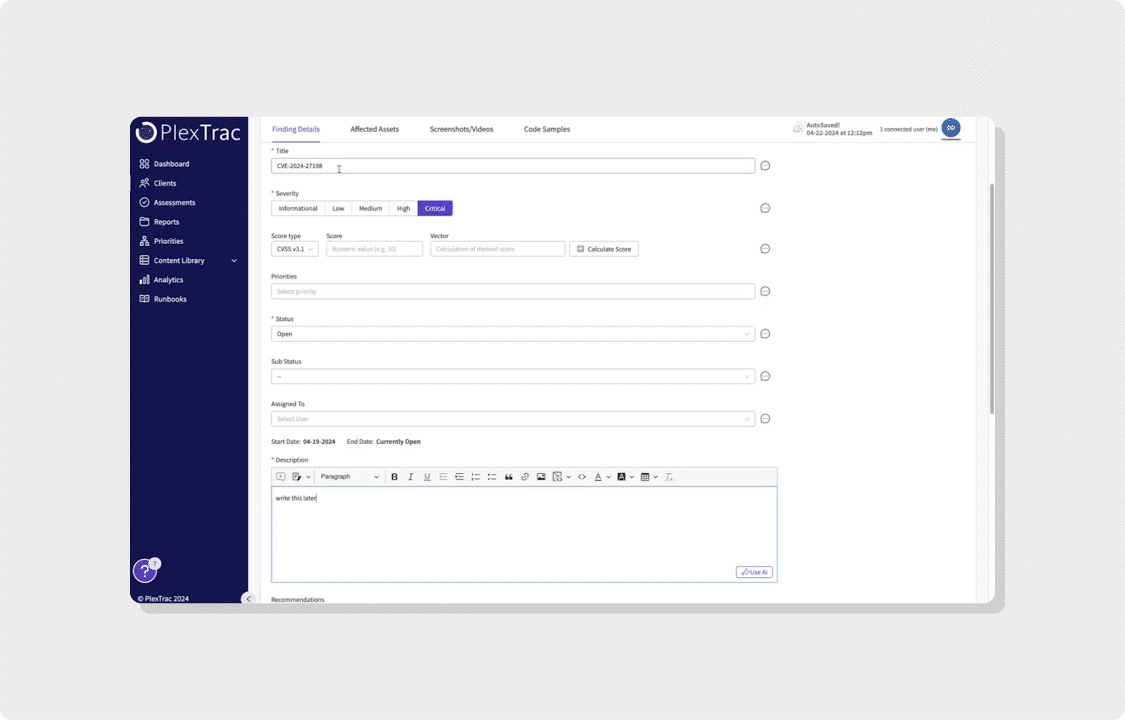The height and width of the screenshot is (720, 1125).
Task: Insert a link in Description
Action: (x=525, y=477)
